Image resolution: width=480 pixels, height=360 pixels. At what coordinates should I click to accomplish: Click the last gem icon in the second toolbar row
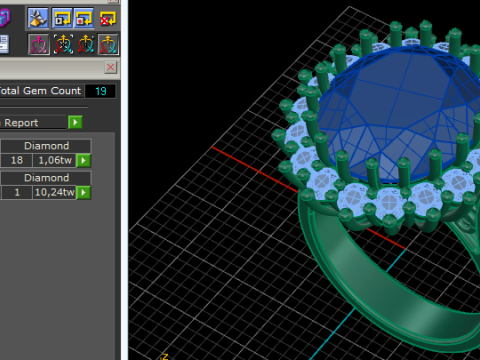point(108,44)
